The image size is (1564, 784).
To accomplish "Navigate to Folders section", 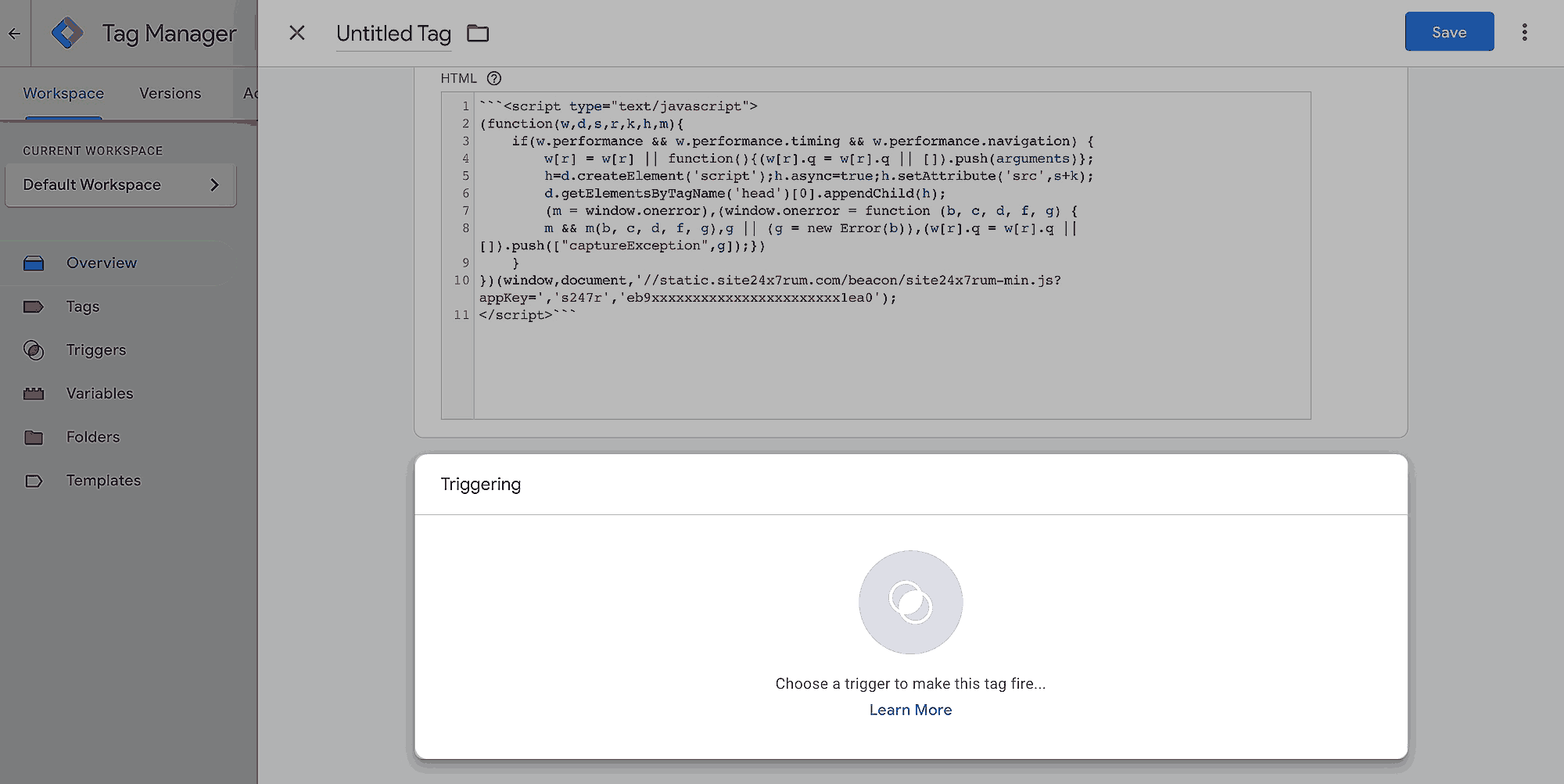I will [x=93, y=437].
